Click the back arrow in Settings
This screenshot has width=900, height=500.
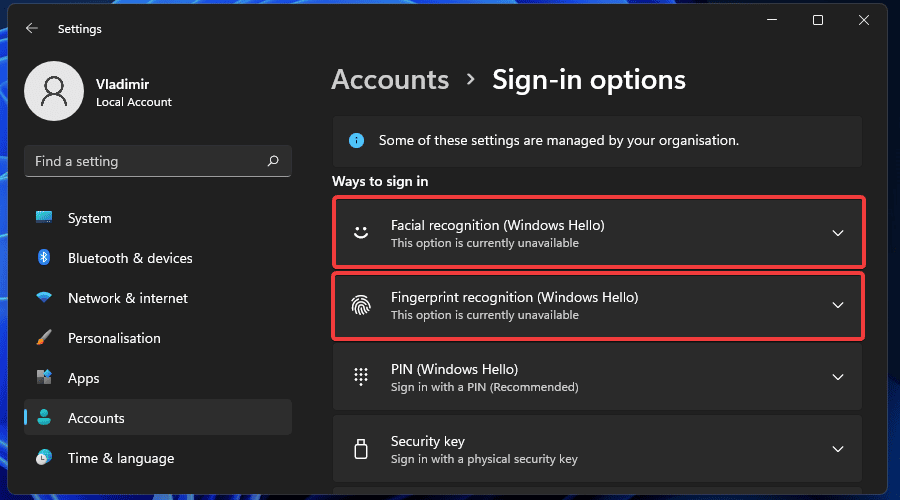coord(32,28)
